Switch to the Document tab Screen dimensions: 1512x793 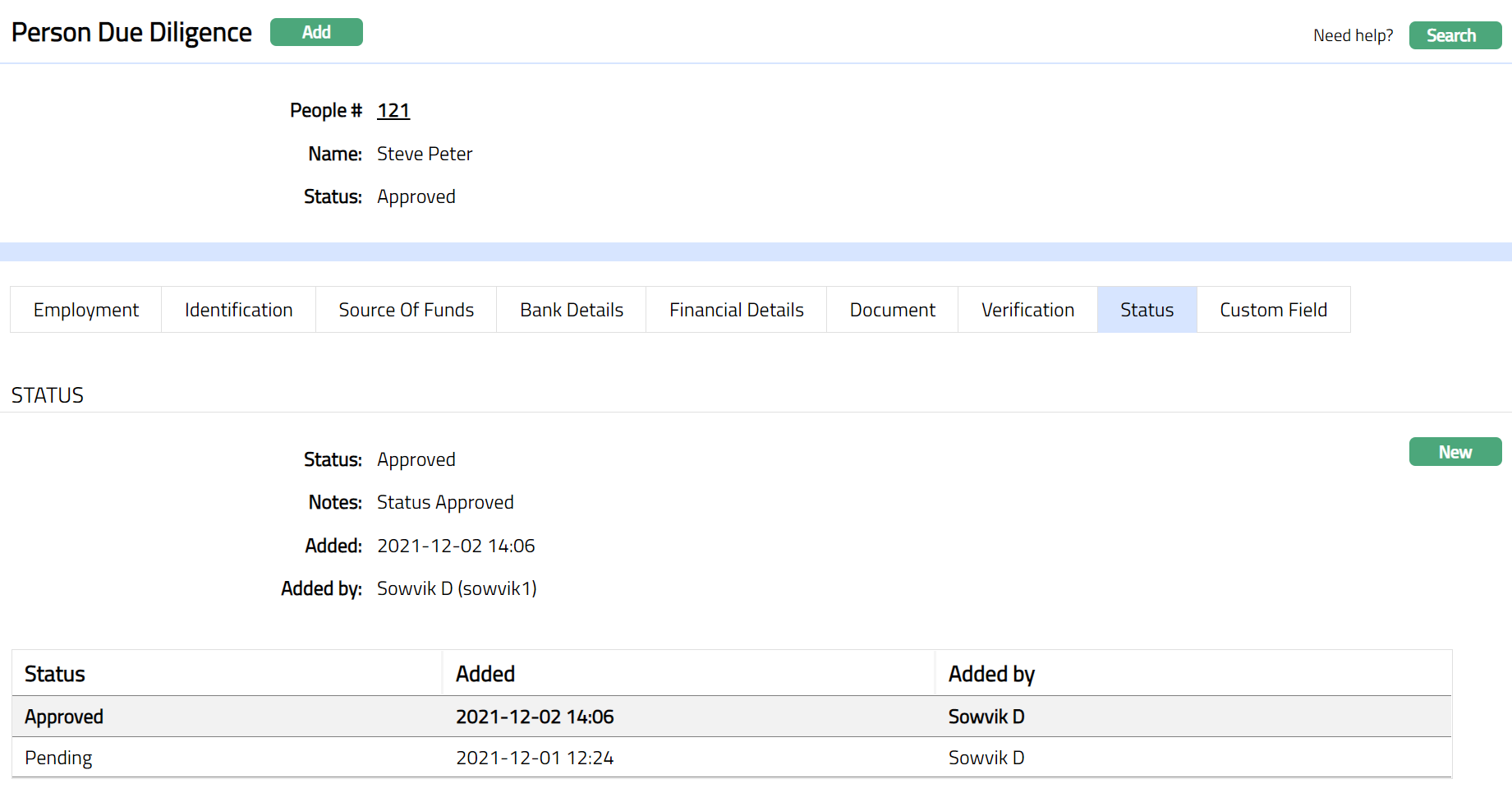[x=892, y=310]
